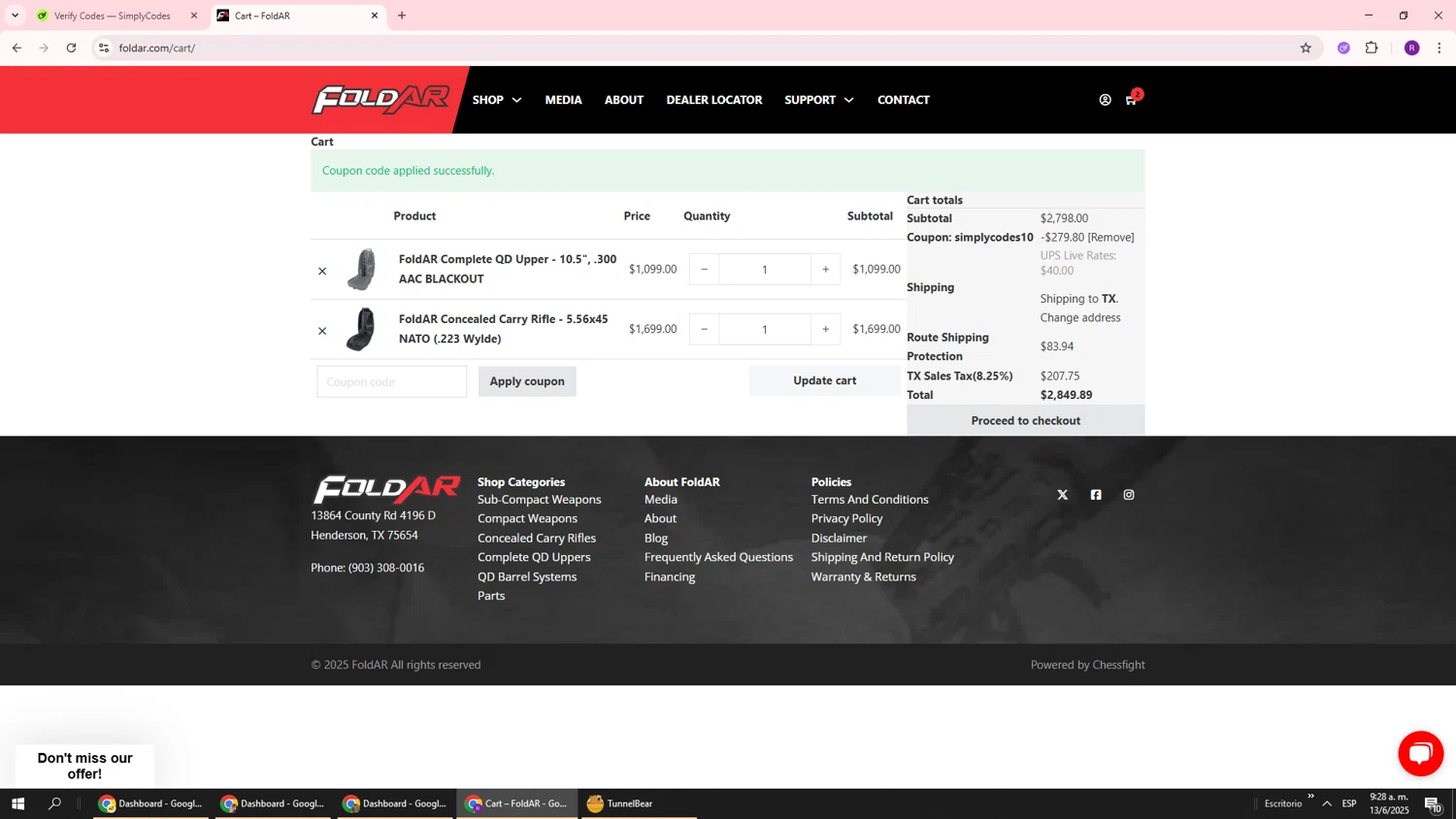Open the browser extensions puzzle icon
The height and width of the screenshot is (819, 1456).
pos(1372,48)
